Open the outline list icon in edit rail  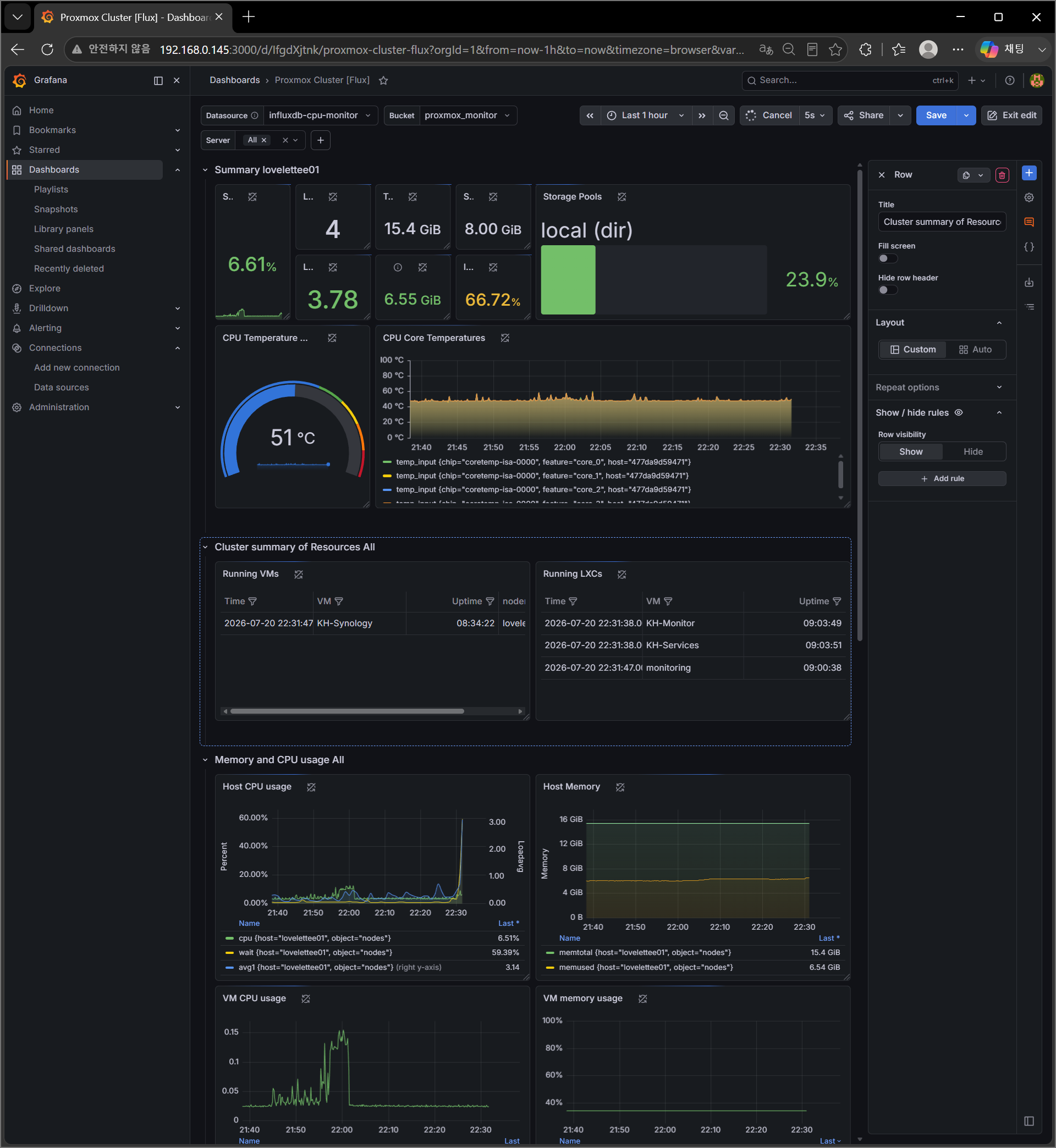[x=1028, y=307]
